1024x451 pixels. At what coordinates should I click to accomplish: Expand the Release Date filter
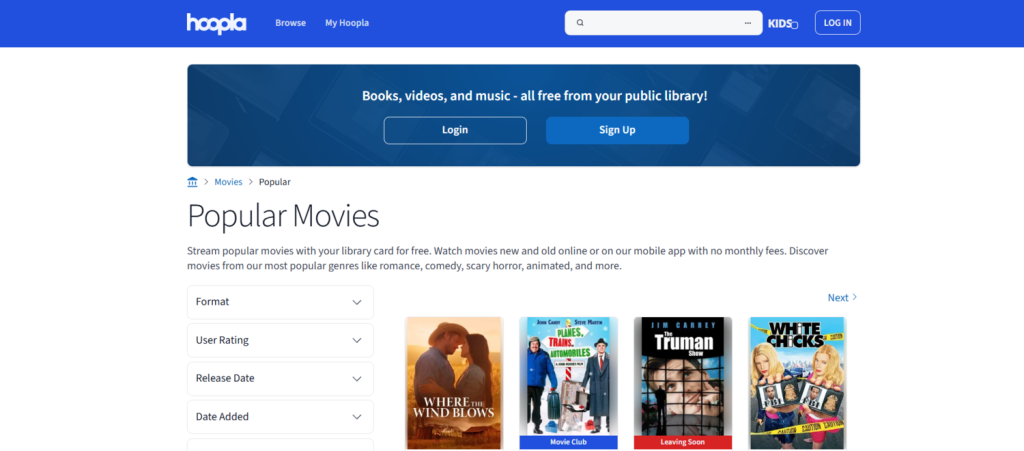[280, 379]
